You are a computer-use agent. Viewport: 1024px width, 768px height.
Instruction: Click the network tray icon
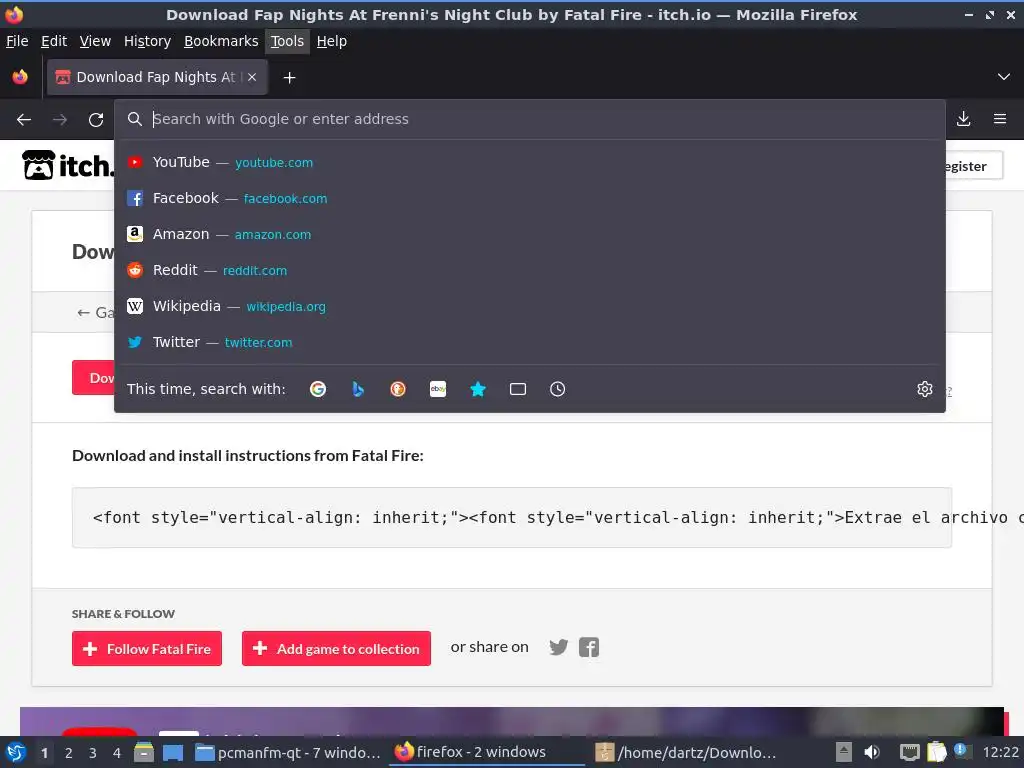[x=909, y=752]
